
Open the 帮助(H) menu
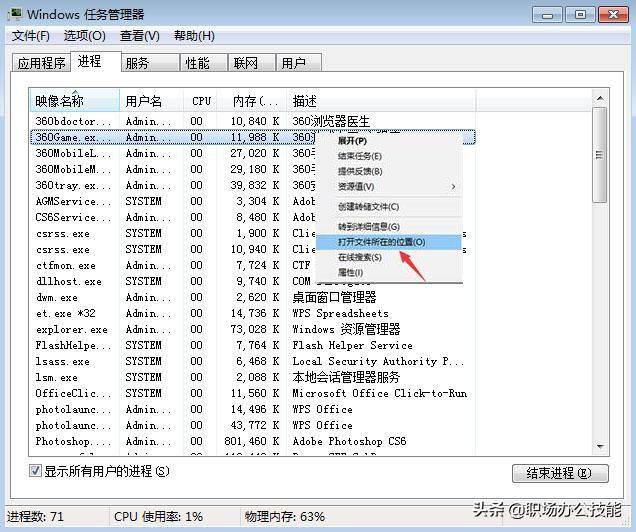[x=194, y=36]
